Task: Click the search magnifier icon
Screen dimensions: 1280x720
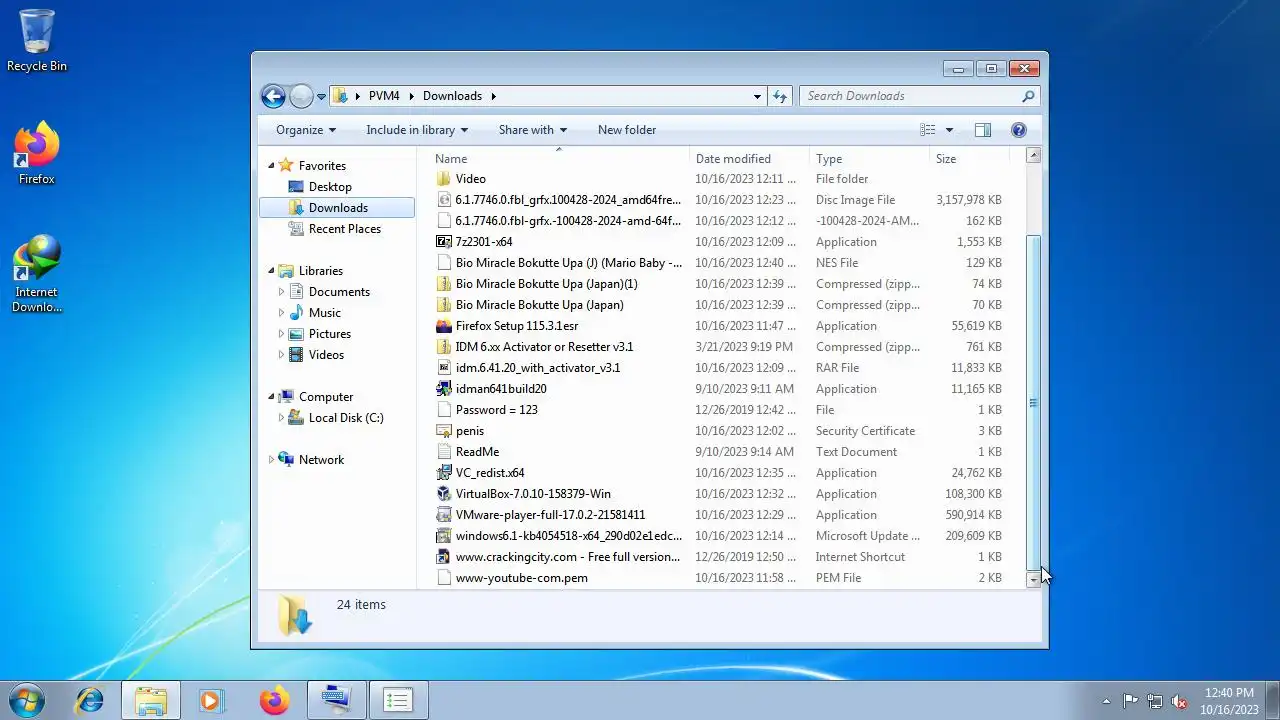Action: (1028, 96)
